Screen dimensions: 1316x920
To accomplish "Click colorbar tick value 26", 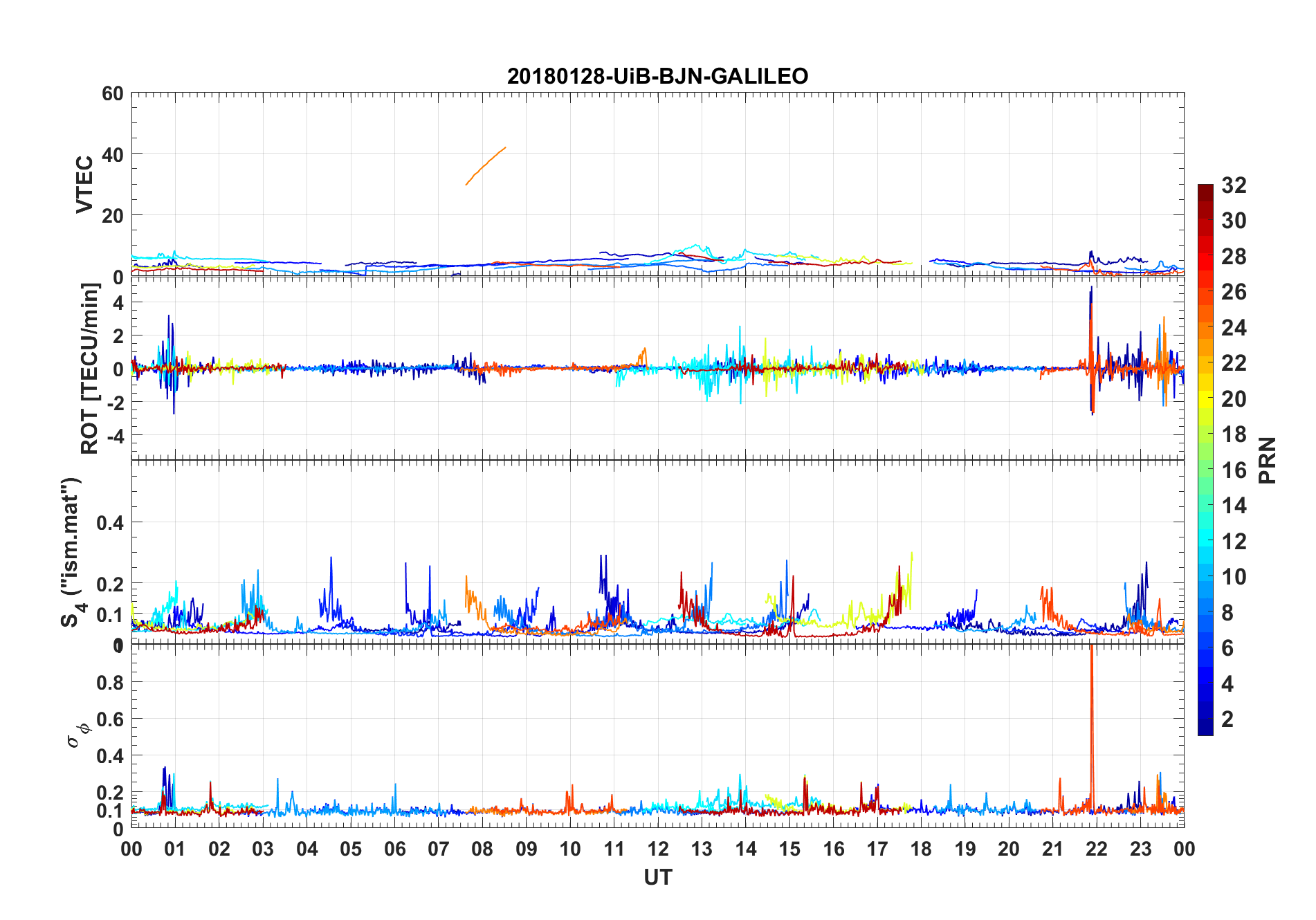I will pos(1234,292).
